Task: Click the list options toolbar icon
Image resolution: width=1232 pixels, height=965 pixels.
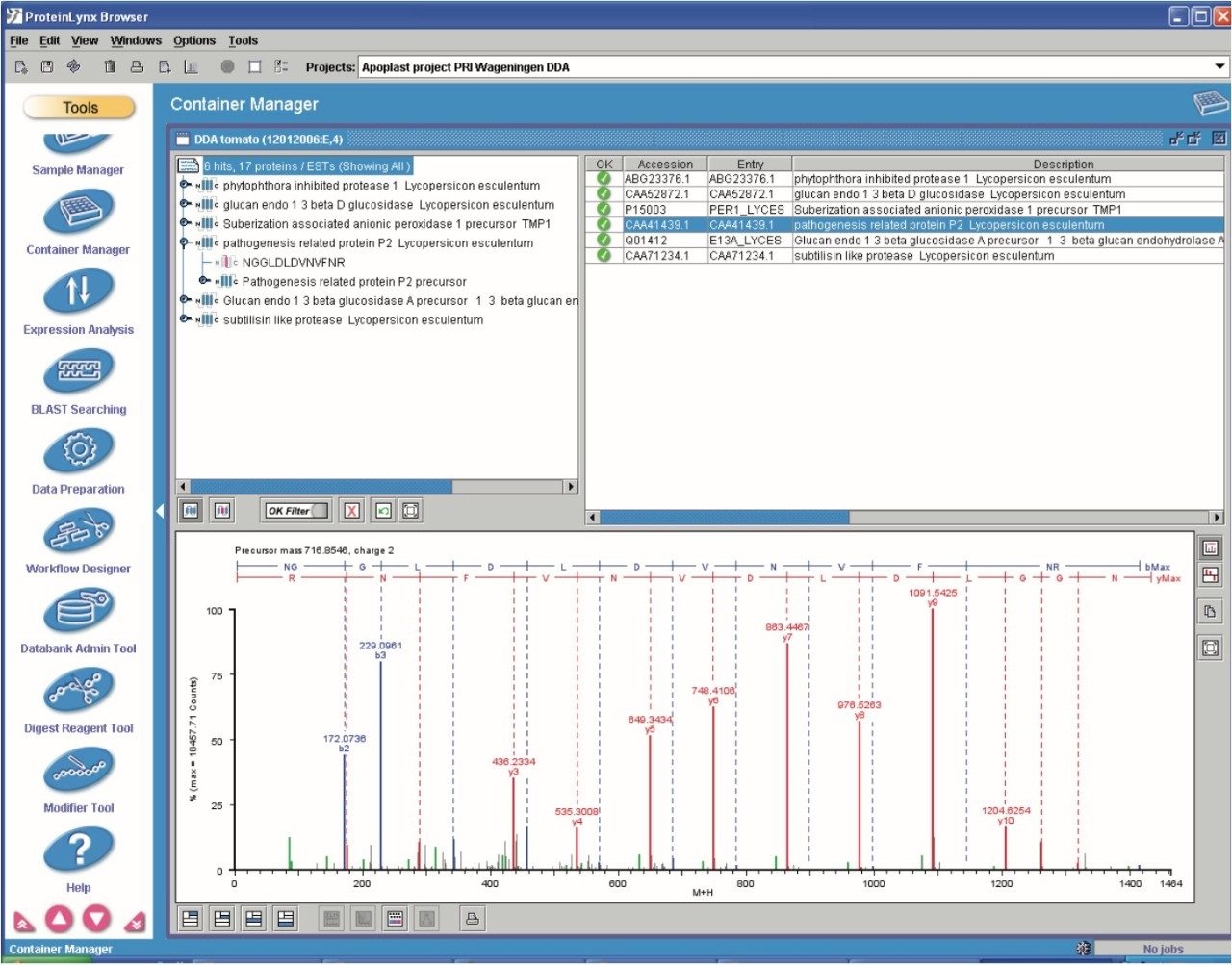Action: tap(281, 66)
